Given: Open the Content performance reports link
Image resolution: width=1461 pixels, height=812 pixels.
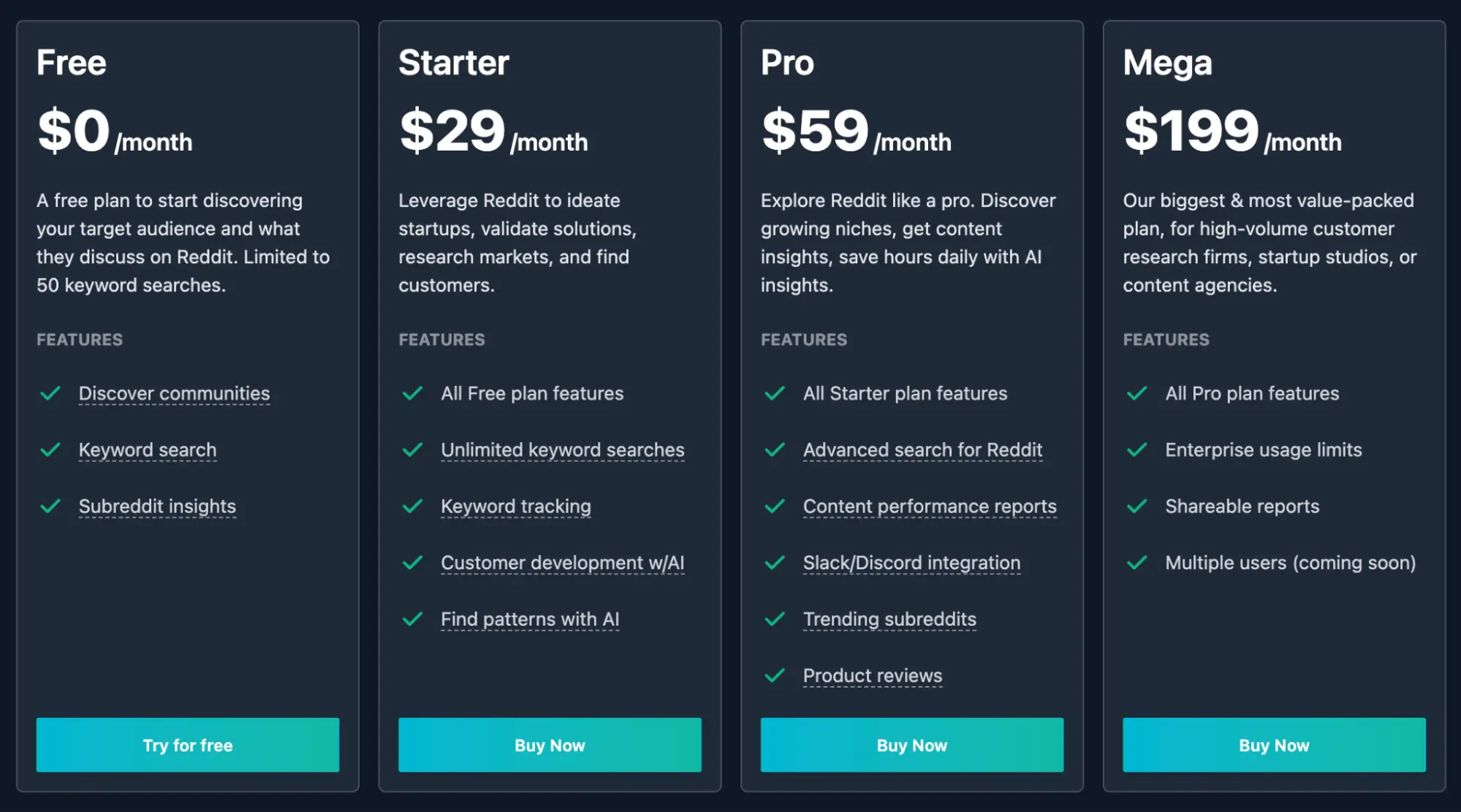Looking at the screenshot, I should [x=929, y=506].
